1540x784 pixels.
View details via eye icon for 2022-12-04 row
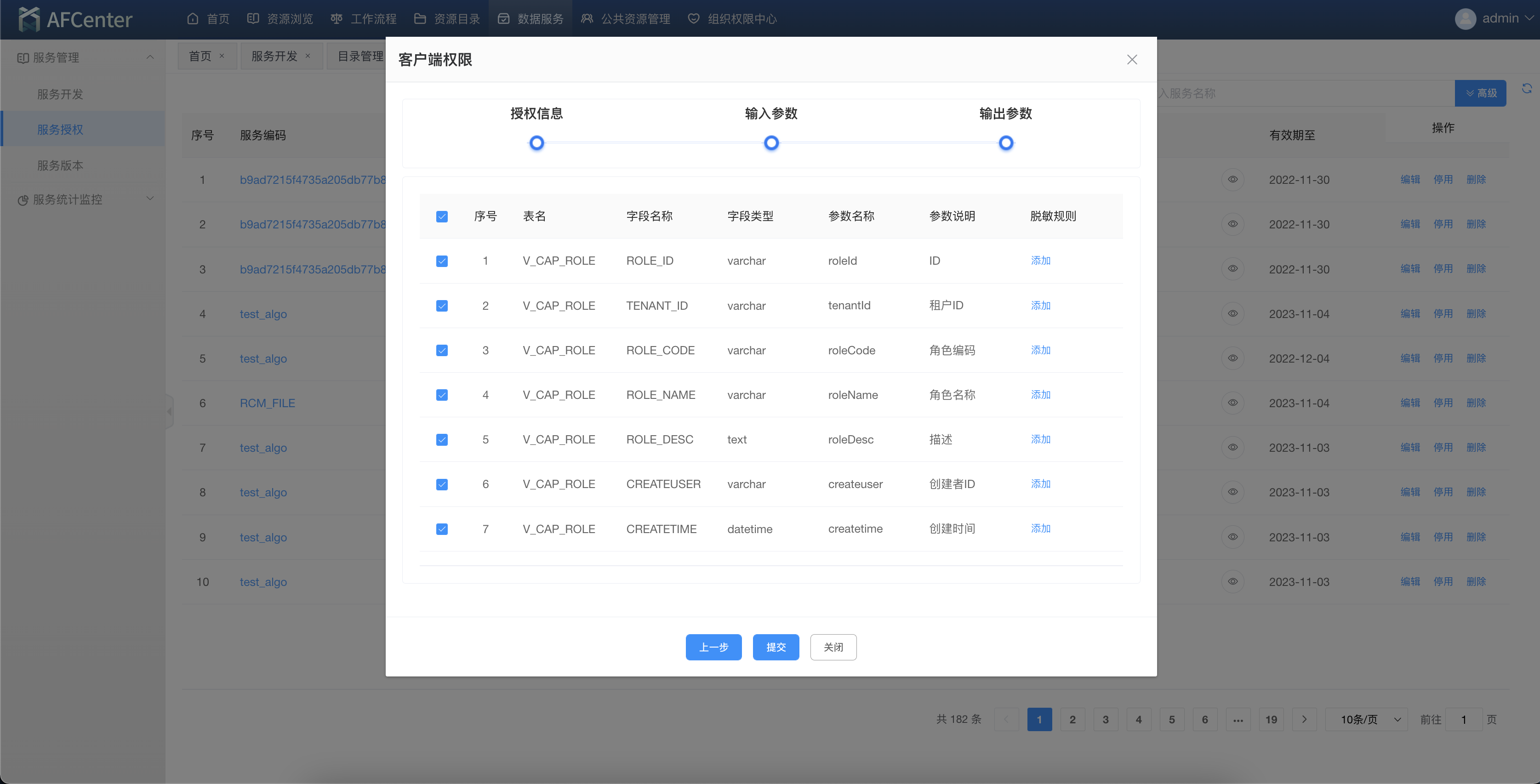1233,358
